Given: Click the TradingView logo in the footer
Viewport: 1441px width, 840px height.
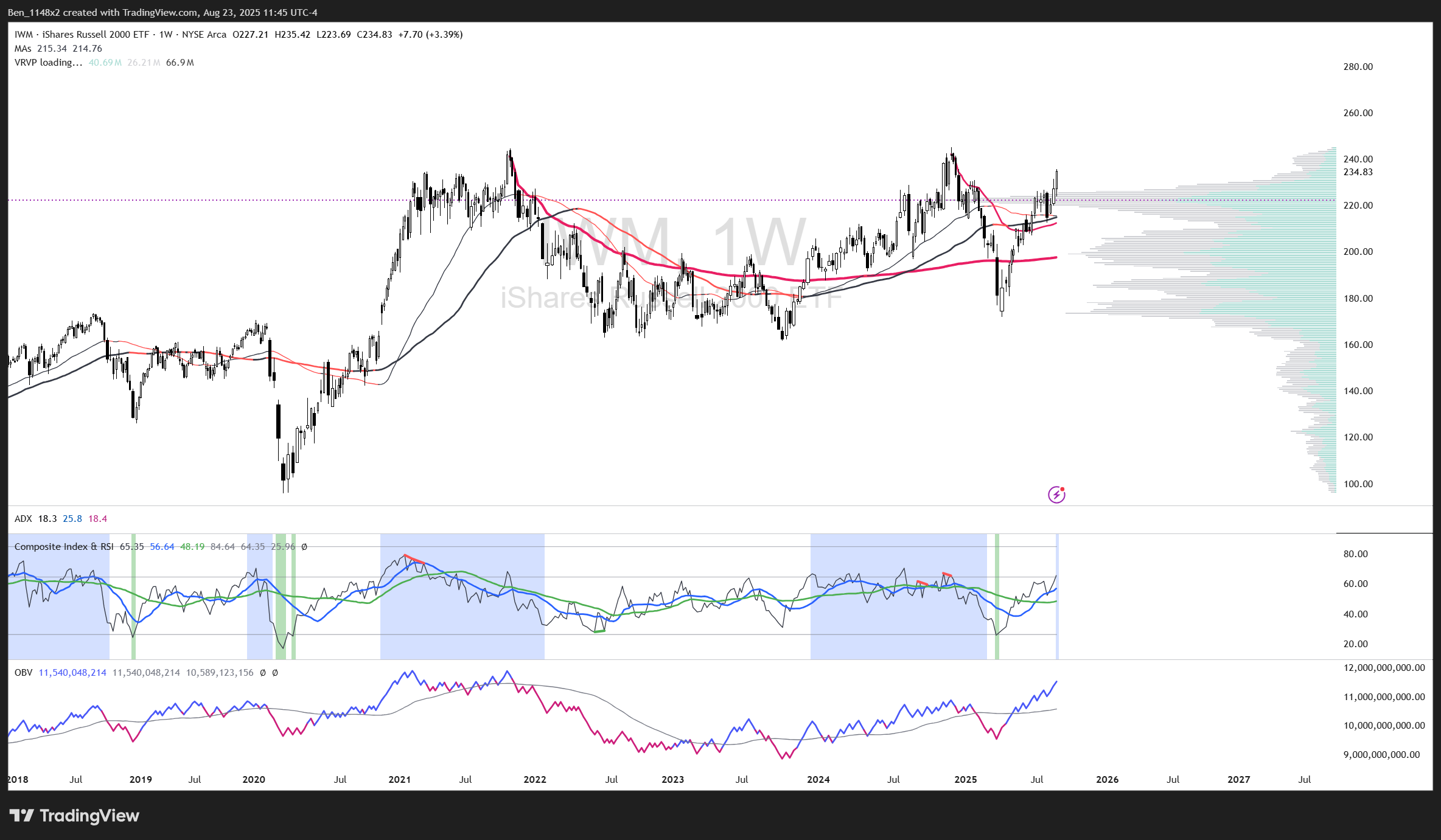Looking at the screenshot, I should coord(74,816).
